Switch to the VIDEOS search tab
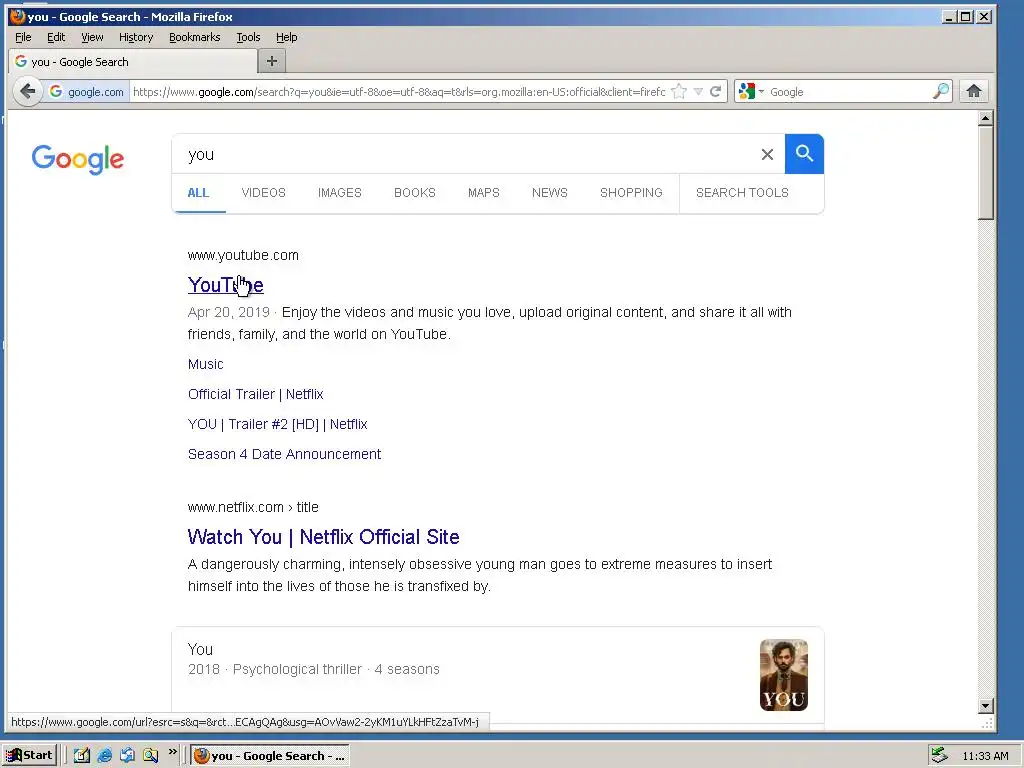The height and width of the screenshot is (768, 1024). point(263,193)
